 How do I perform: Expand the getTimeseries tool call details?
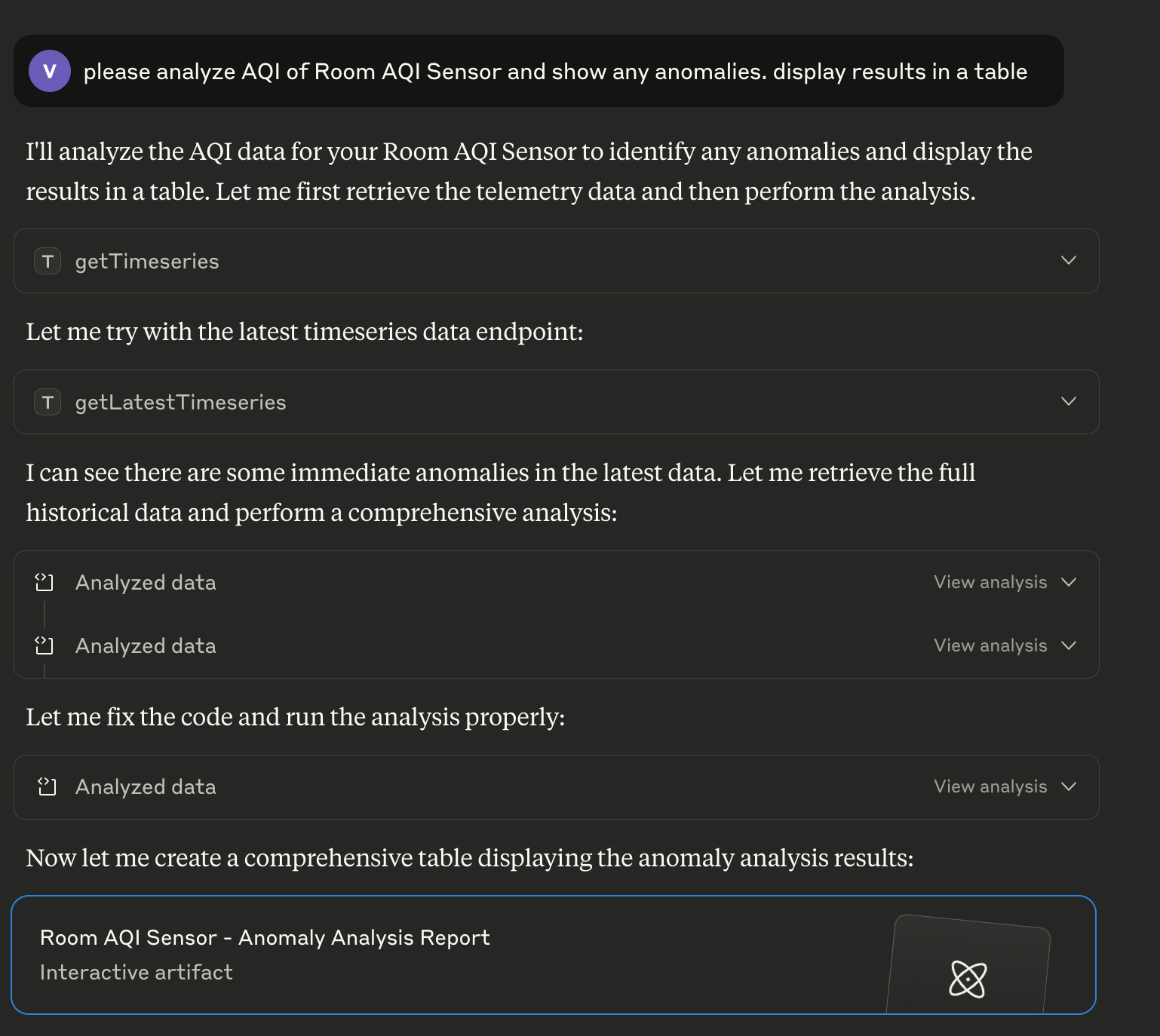coord(1068,261)
